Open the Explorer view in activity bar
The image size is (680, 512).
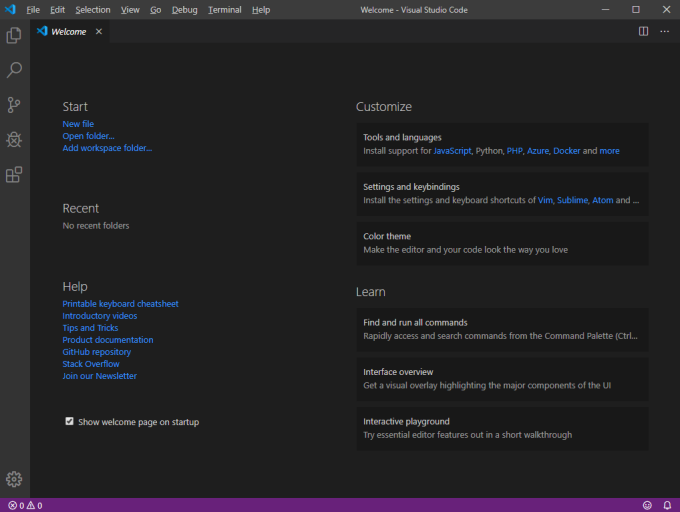14,35
